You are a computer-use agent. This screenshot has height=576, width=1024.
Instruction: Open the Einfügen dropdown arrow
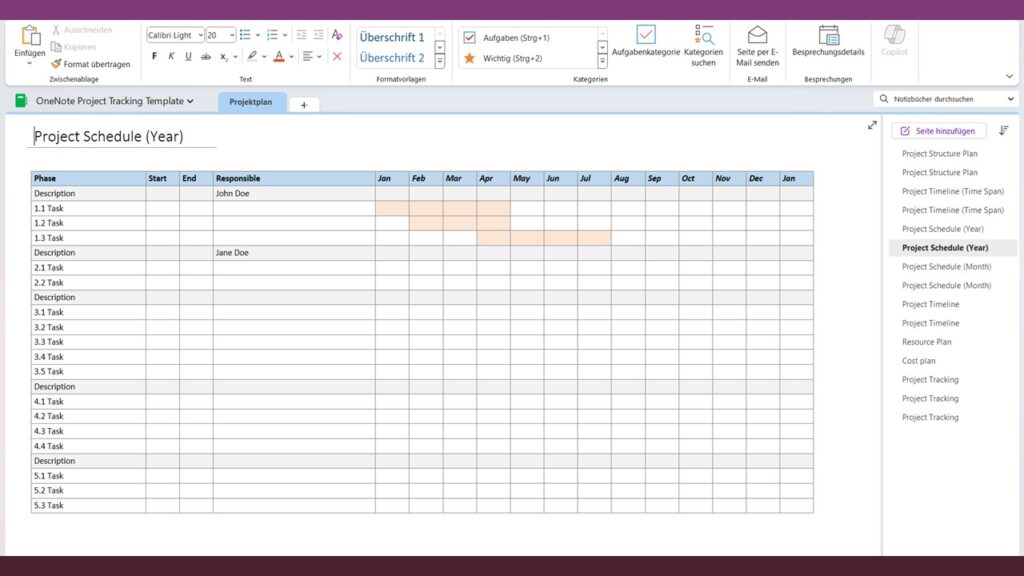(29, 64)
